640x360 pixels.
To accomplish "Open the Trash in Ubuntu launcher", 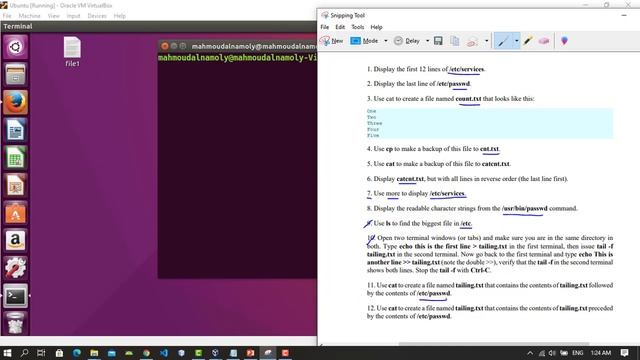I will tap(16, 323).
